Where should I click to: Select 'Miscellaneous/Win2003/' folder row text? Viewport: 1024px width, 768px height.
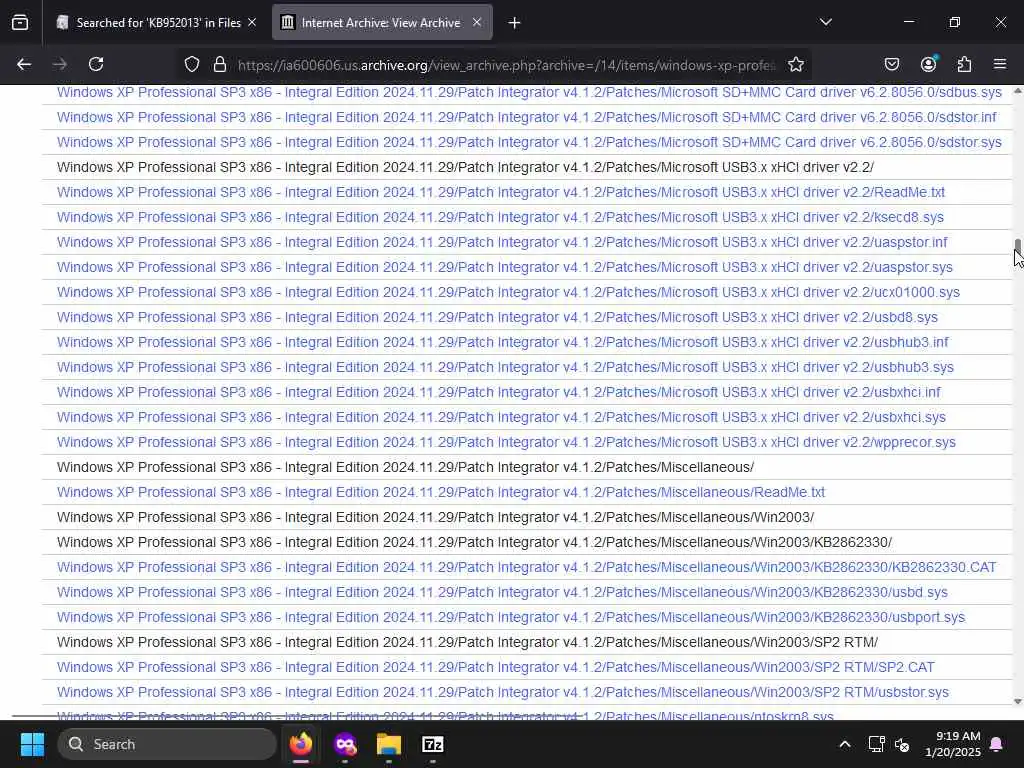coord(436,517)
